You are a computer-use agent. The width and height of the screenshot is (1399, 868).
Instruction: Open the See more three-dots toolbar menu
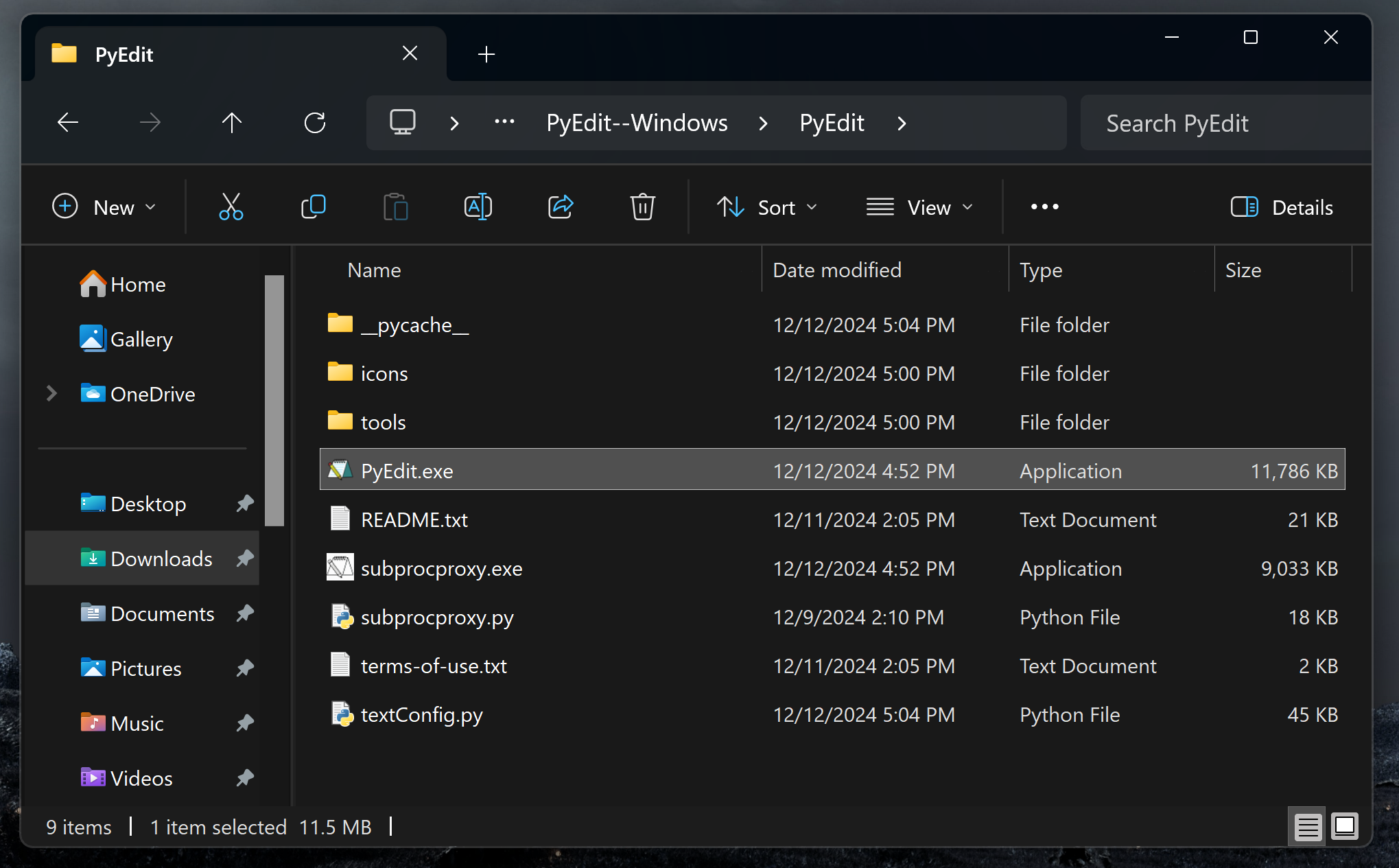tap(1045, 207)
